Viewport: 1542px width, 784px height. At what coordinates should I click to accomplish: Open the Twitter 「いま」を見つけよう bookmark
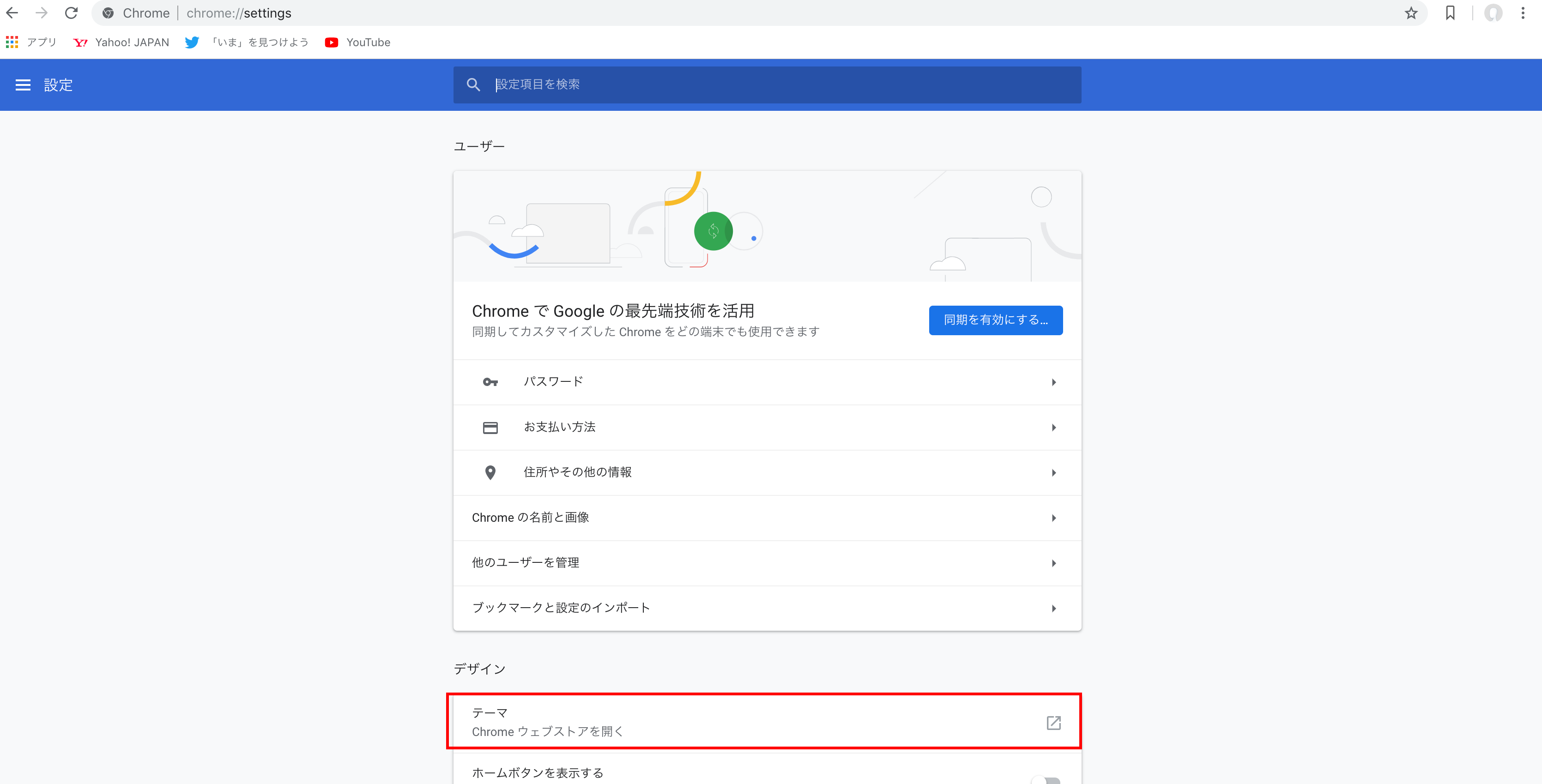(247, 42)
